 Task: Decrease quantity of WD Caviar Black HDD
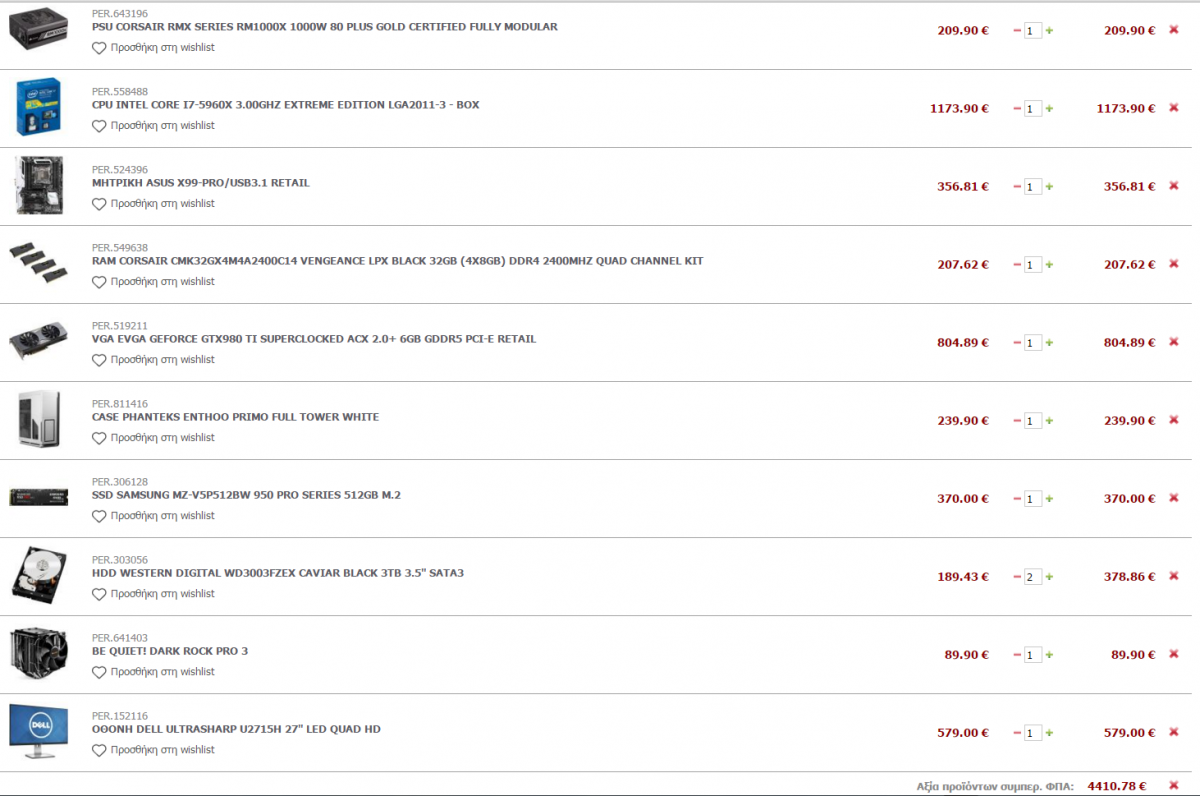point(1017,577)
